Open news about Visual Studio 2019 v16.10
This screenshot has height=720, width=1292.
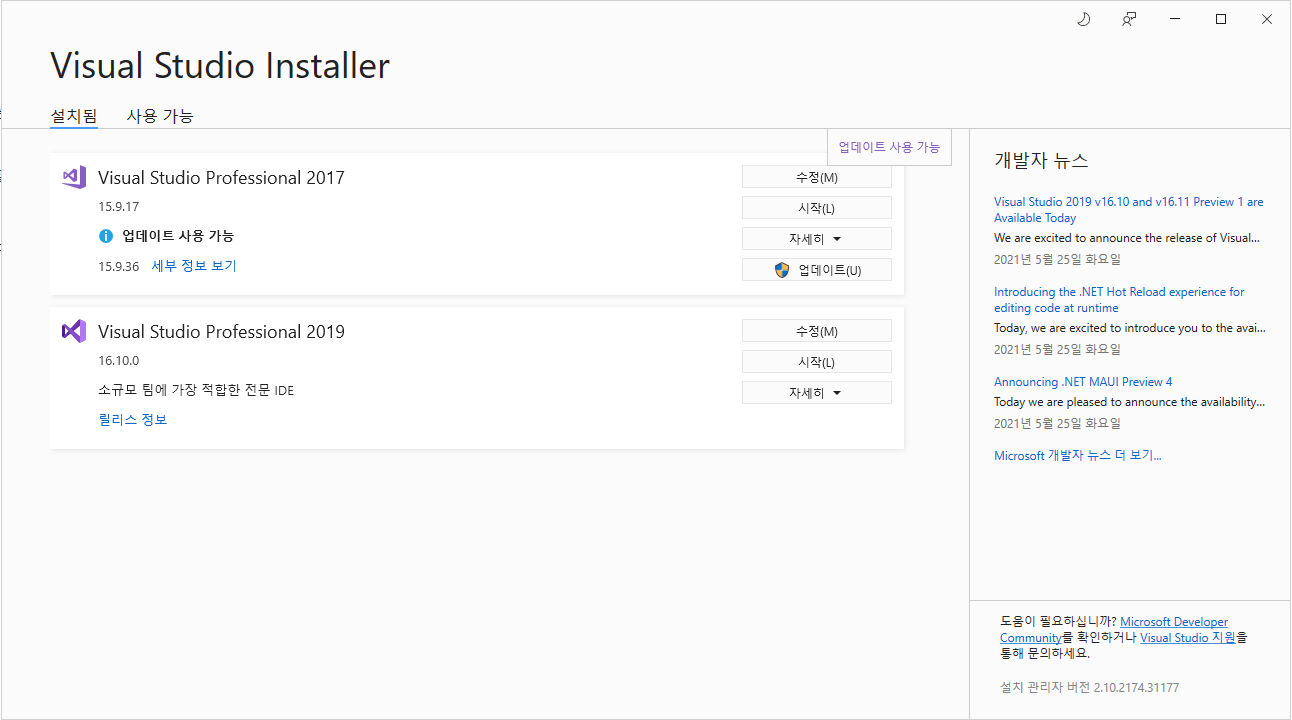1128,210
